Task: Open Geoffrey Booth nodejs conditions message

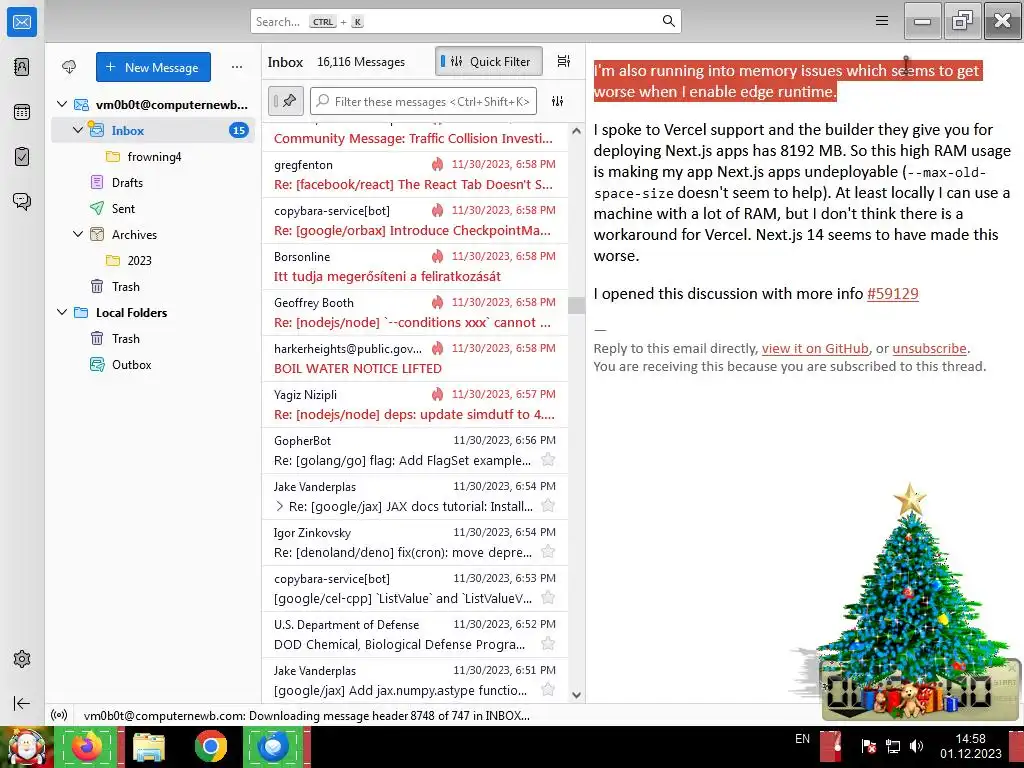Action: tap(415, 312)
